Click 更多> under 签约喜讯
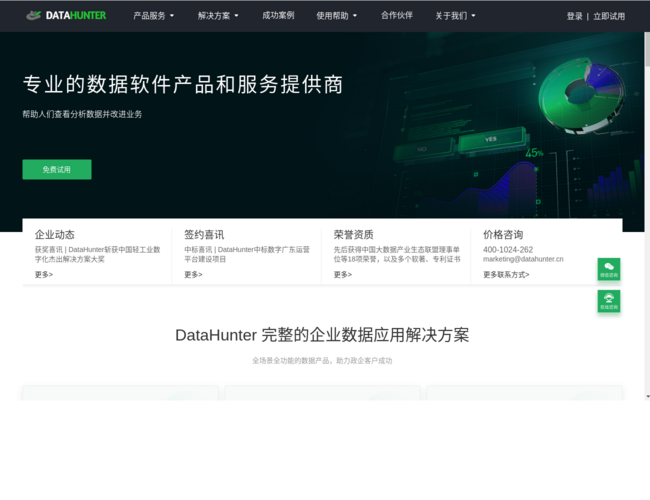 (193, 274)
